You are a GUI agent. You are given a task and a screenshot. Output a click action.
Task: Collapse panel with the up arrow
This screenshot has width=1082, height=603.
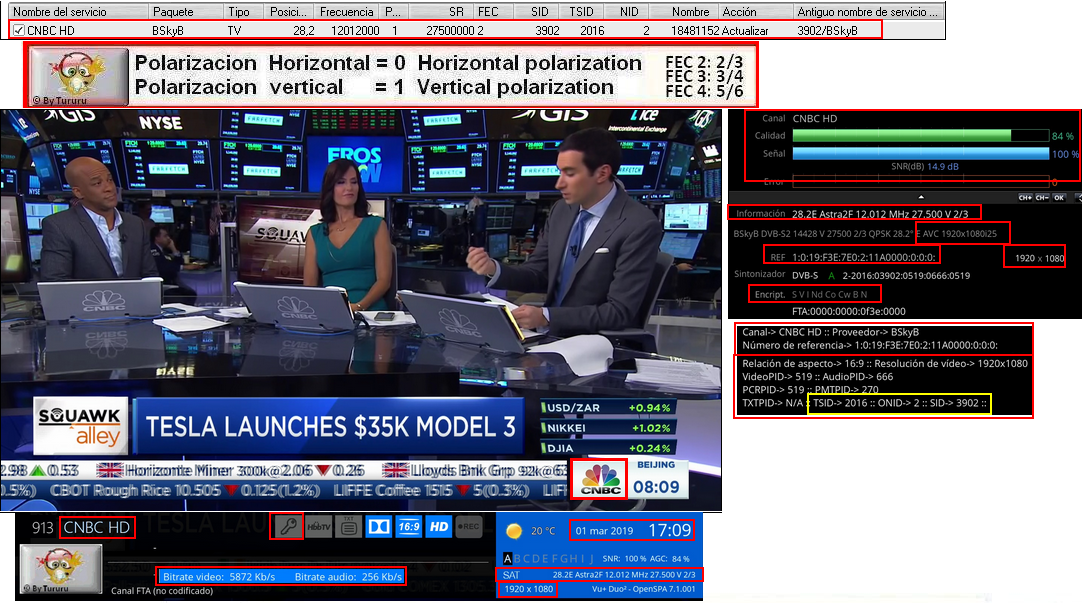point(921,197)
